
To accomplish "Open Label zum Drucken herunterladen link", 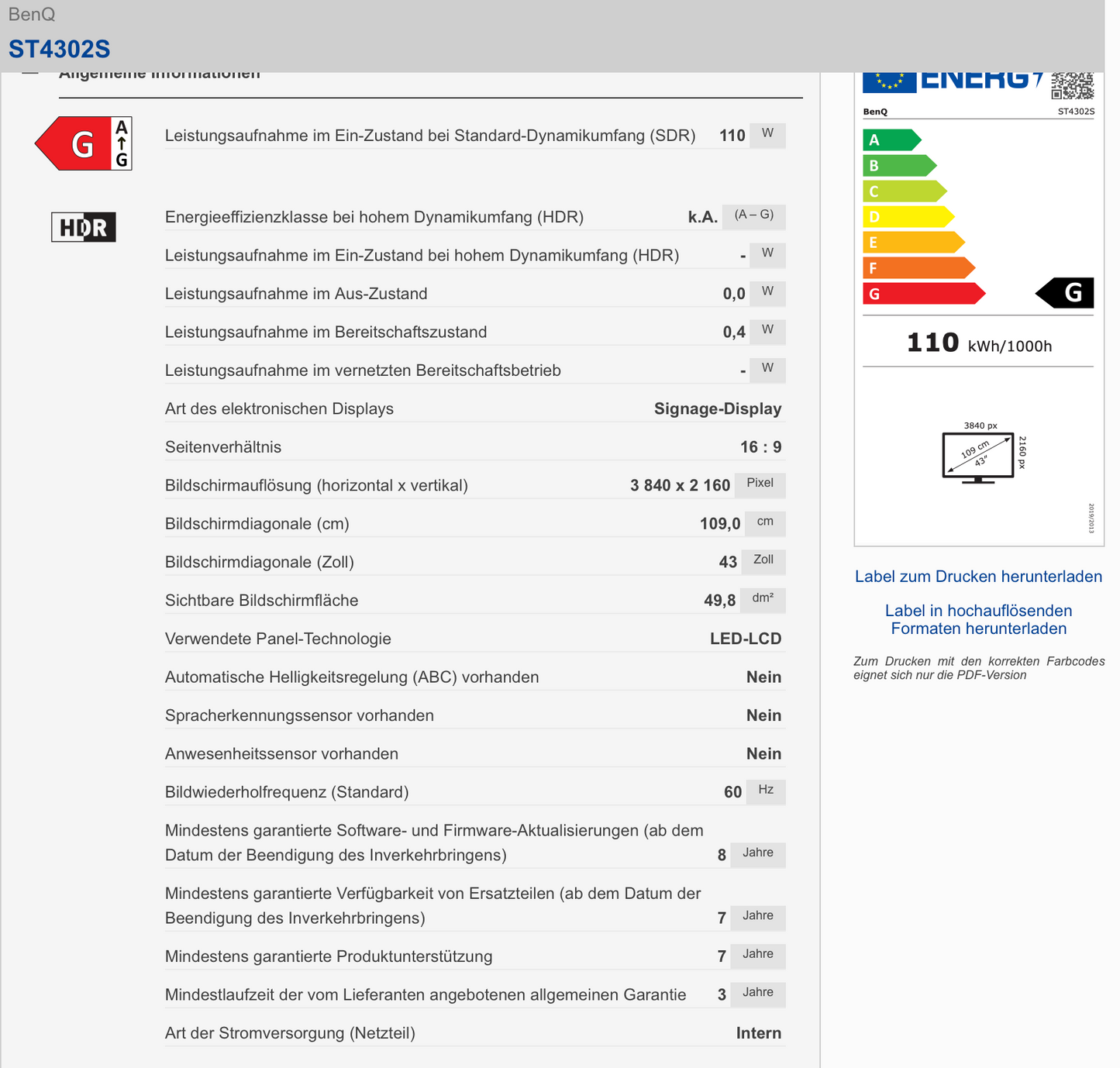I will point(978,577).
